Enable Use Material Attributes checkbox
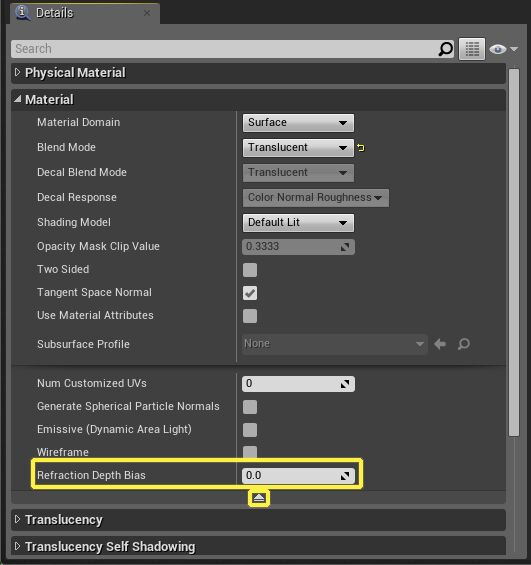This screenshot has height=565, width=531. [250, 316]
